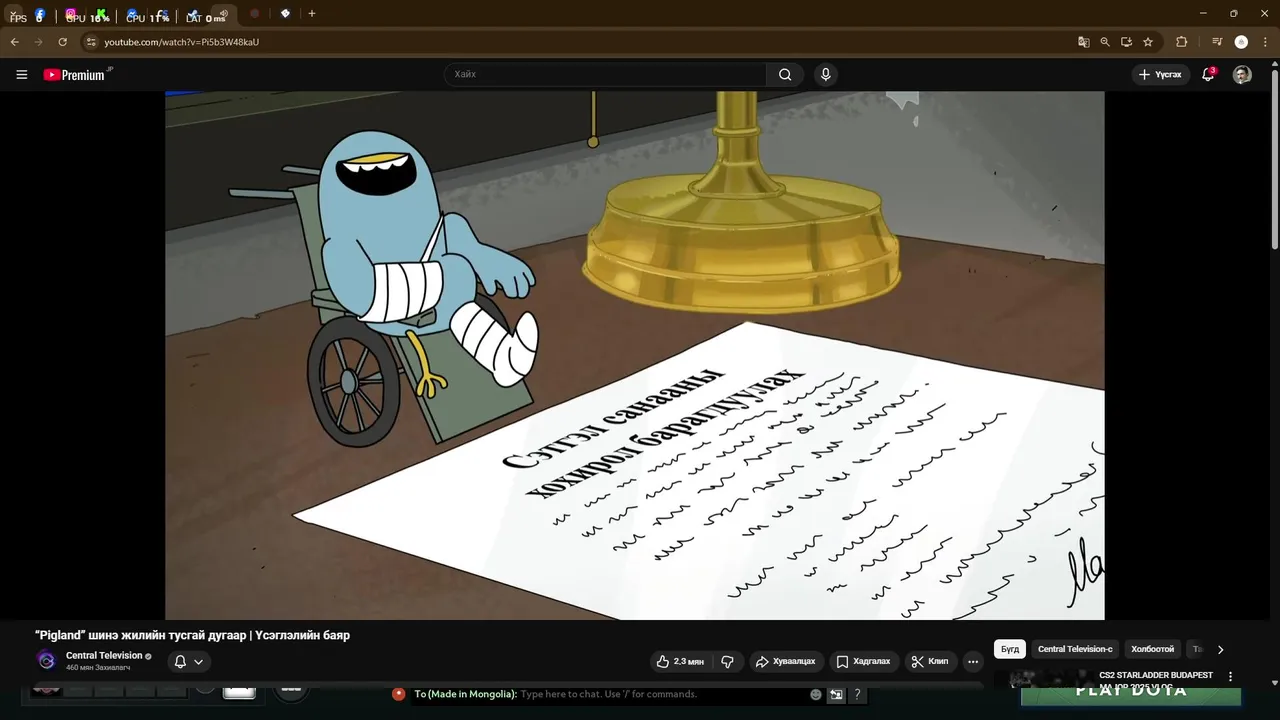Viewport: 1280px width, 720px height.
Task: Click the Клип clip button
Action: [x=930, y=661]
